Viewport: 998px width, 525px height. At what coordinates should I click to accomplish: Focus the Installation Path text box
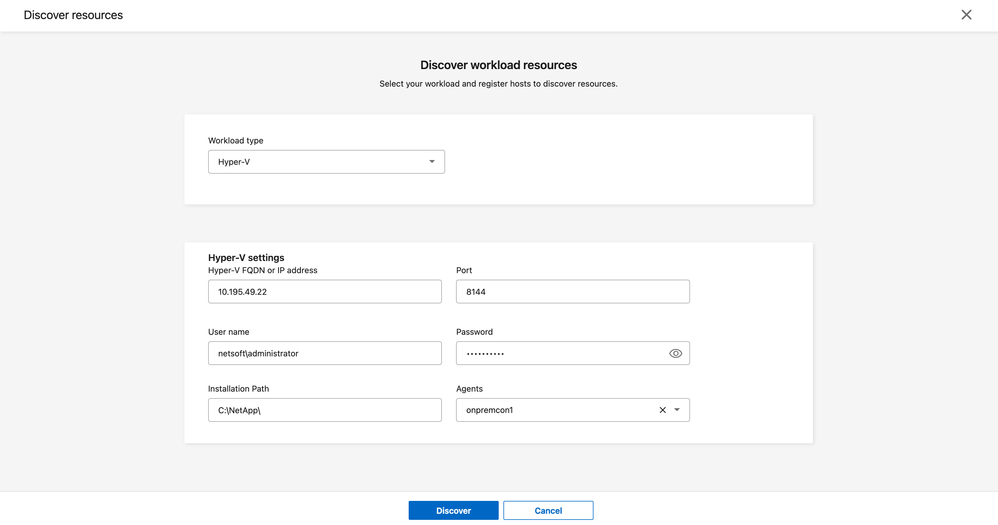click(324, 410)
